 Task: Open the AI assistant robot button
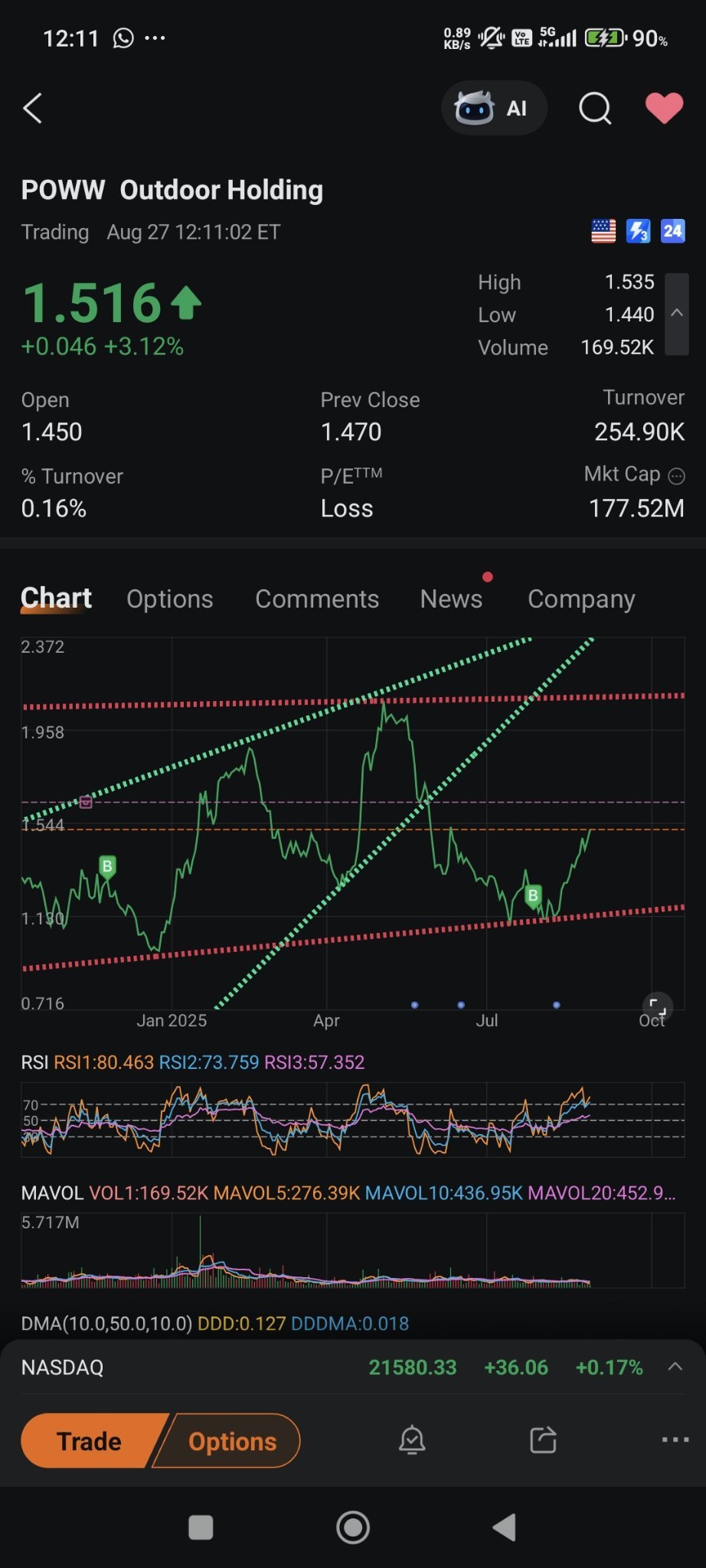pos(494,108)
